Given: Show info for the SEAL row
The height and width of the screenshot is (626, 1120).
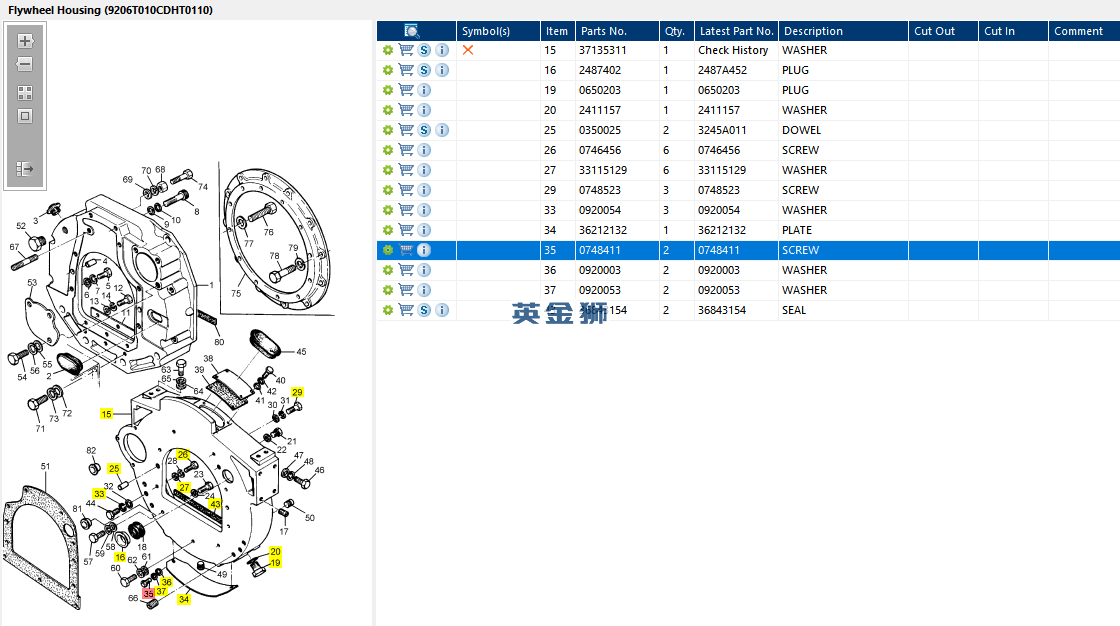Looking at the screenshot, I should tap(442, 310).
